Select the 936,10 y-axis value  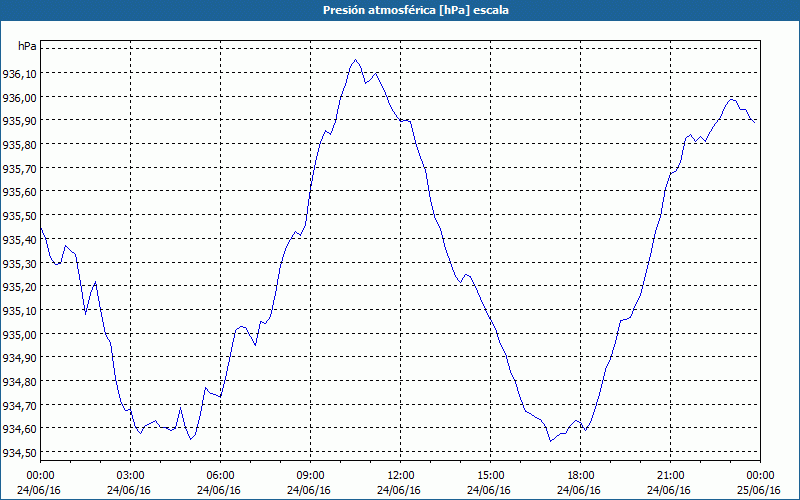(19, 74)
